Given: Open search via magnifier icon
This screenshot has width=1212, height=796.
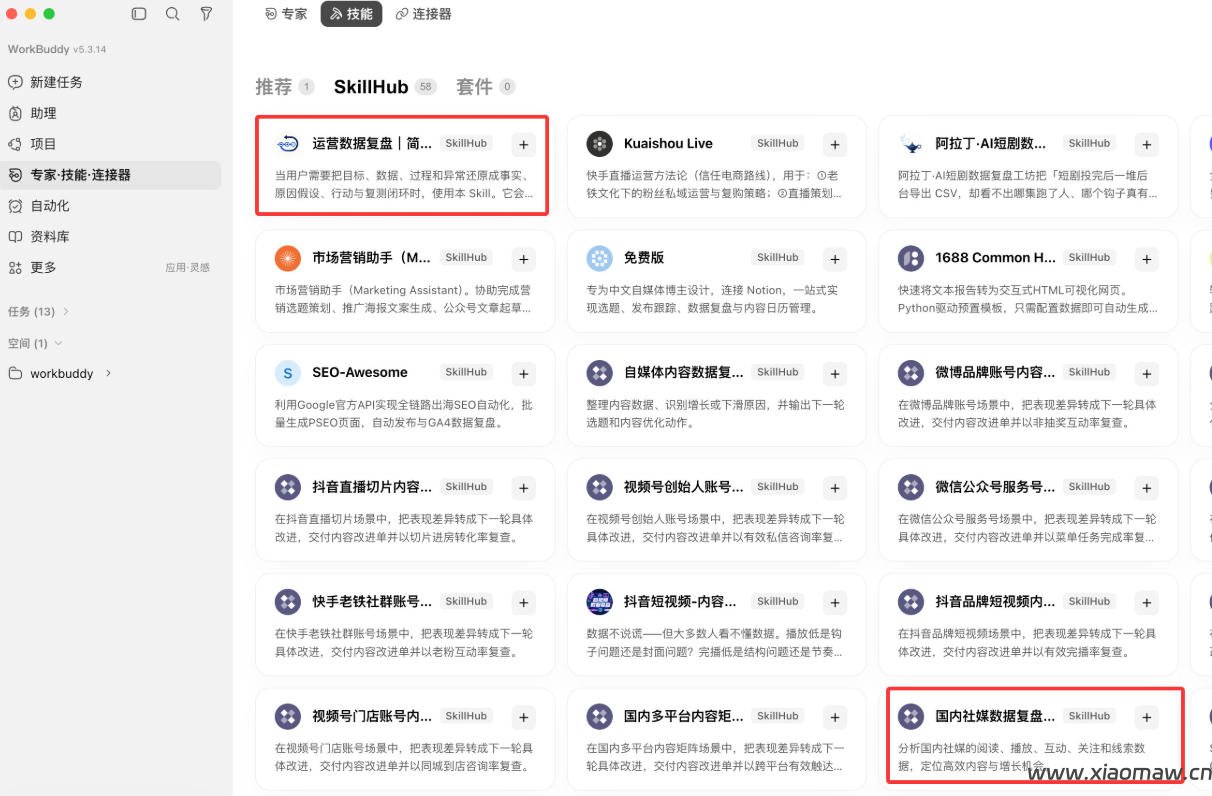Looking at the screenshot, I should coord(173,14).
